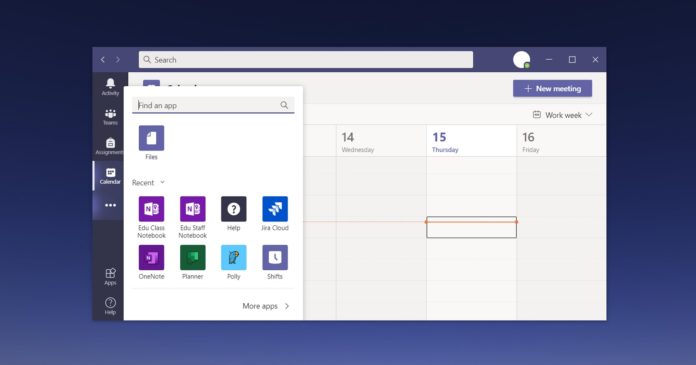Select the 16 Friday column header
The image size is (696, 365).
[x=562, y=141]
